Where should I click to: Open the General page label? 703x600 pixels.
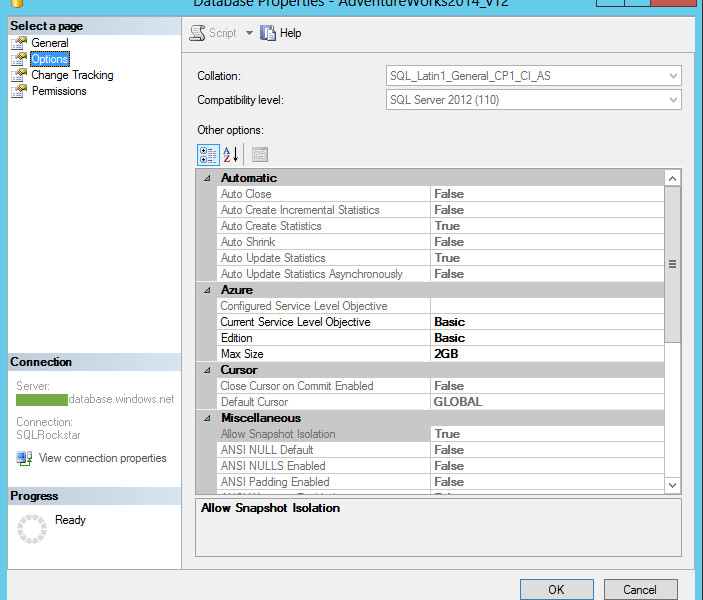50,43
